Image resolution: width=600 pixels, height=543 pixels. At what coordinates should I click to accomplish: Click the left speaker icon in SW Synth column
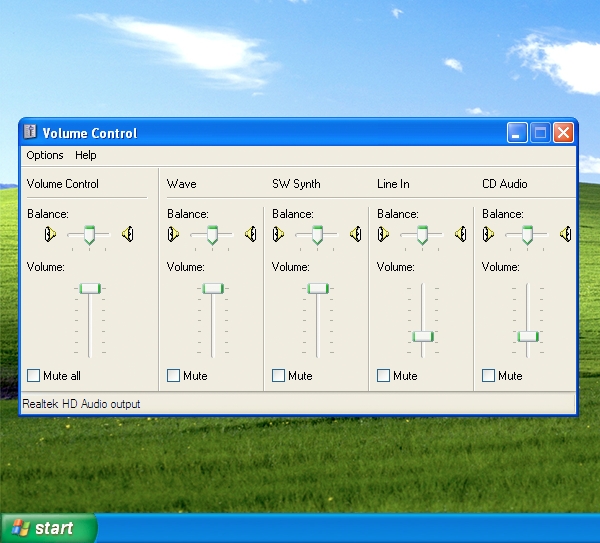(278, 234)
